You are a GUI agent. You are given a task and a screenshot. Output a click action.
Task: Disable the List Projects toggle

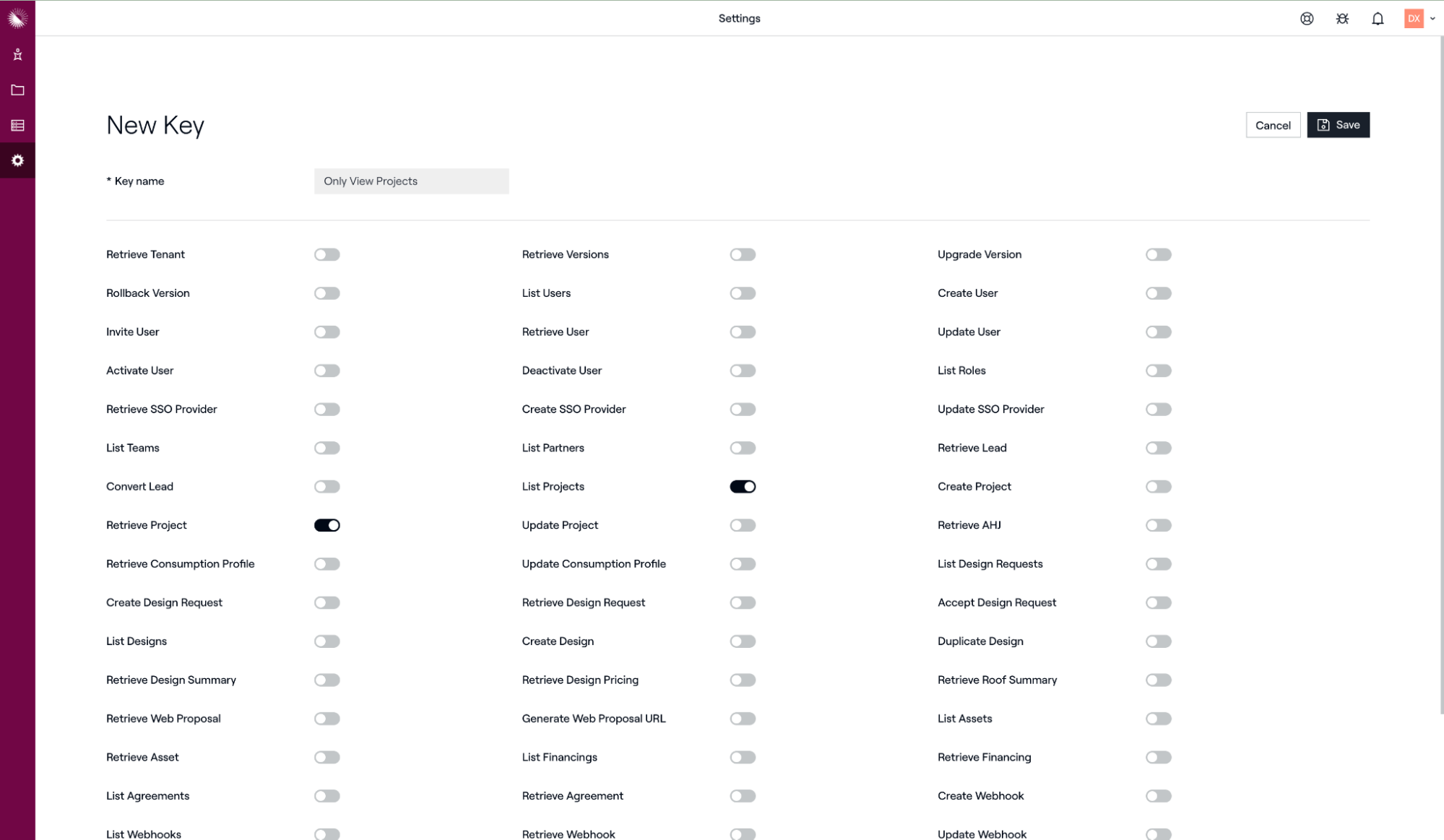(743, 487)
